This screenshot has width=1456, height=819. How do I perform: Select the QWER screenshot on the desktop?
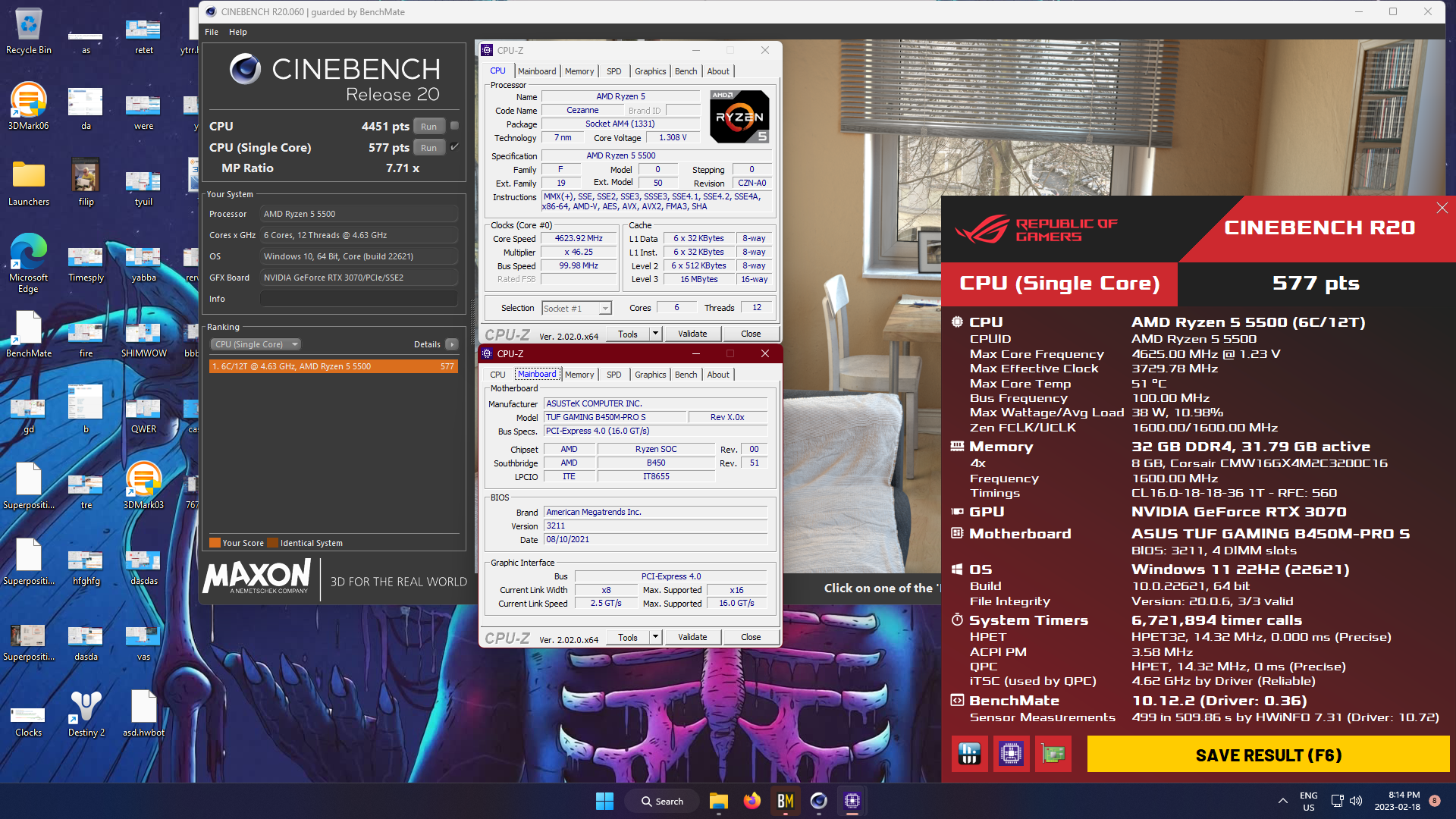143,415
